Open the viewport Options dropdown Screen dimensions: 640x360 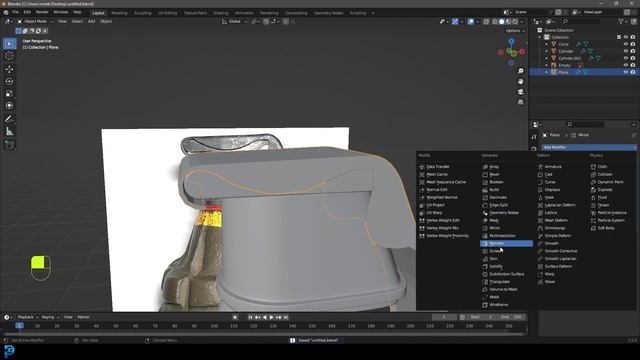(515, 31)
